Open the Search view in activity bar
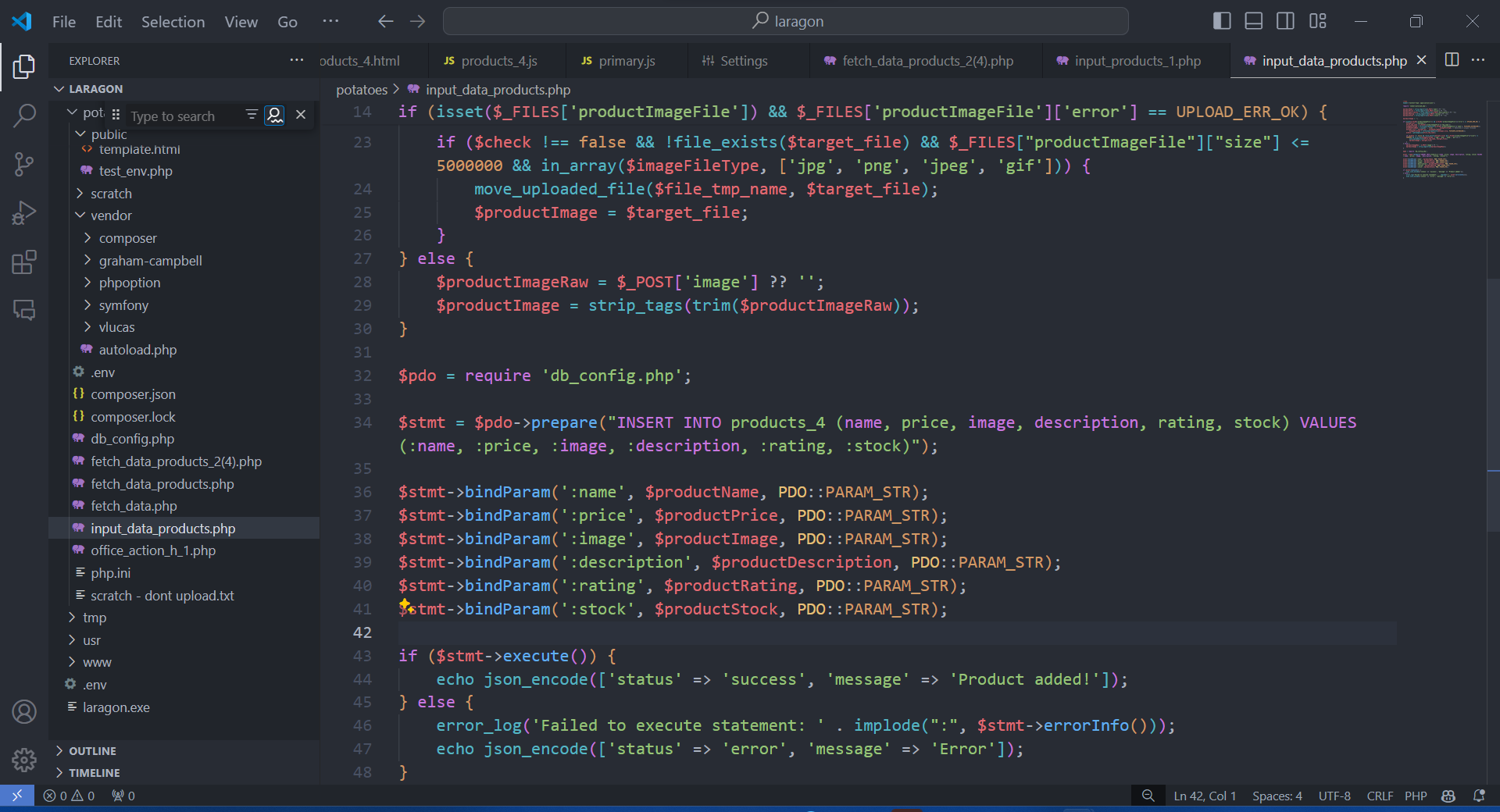 (24, 116)
